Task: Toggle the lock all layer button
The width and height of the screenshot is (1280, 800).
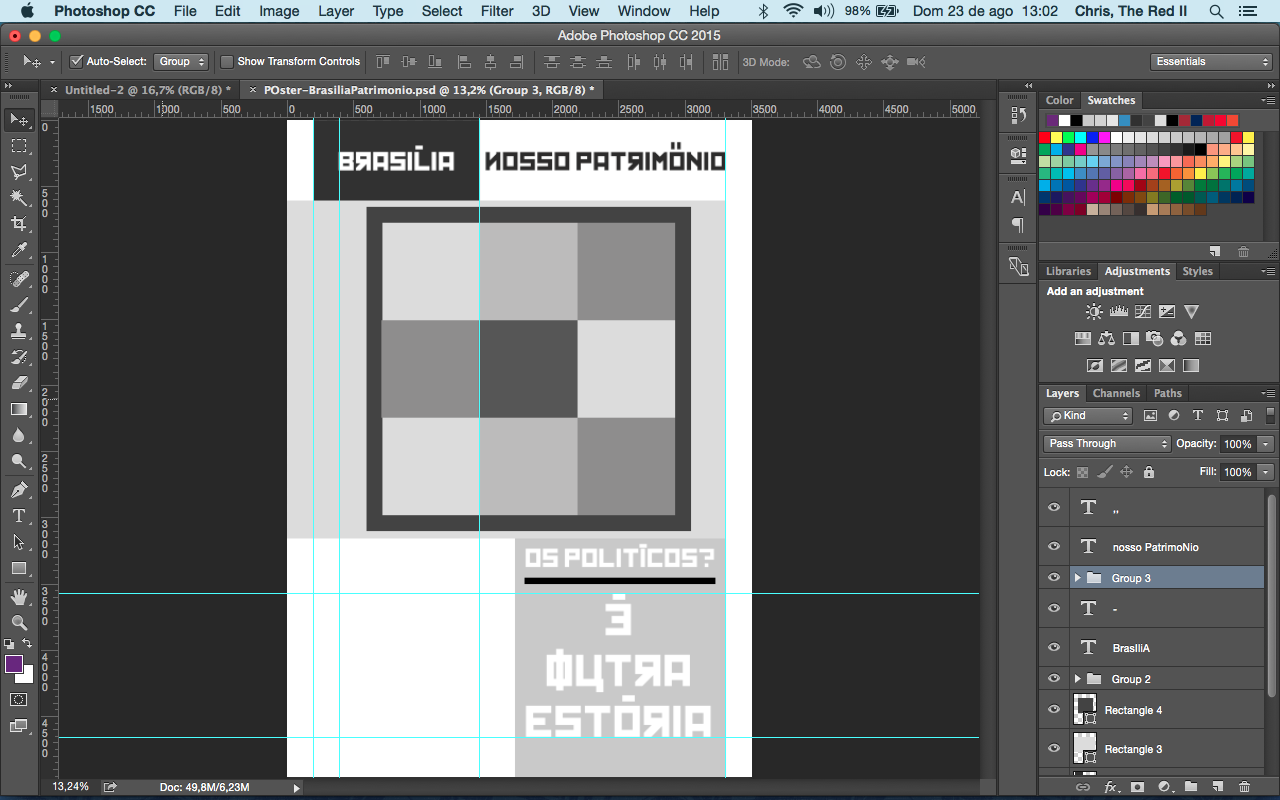Action: [1148, 472]
